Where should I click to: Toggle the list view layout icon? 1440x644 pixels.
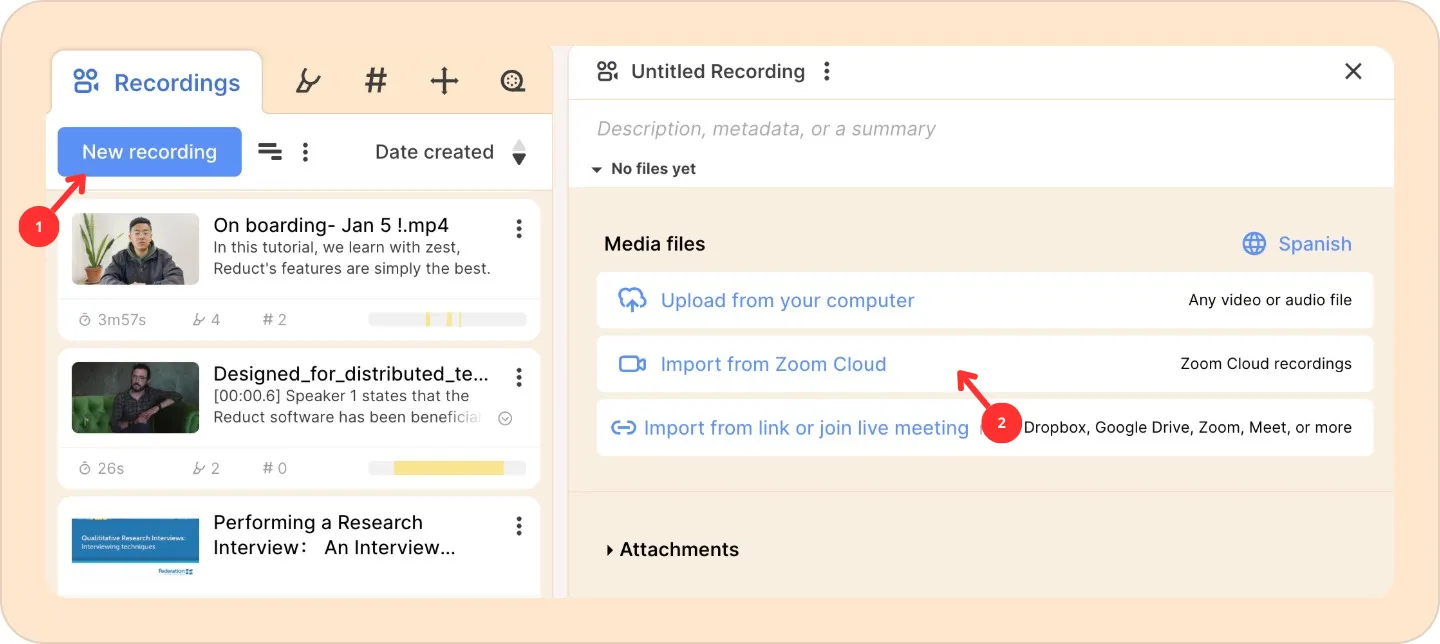pos(270,152)
